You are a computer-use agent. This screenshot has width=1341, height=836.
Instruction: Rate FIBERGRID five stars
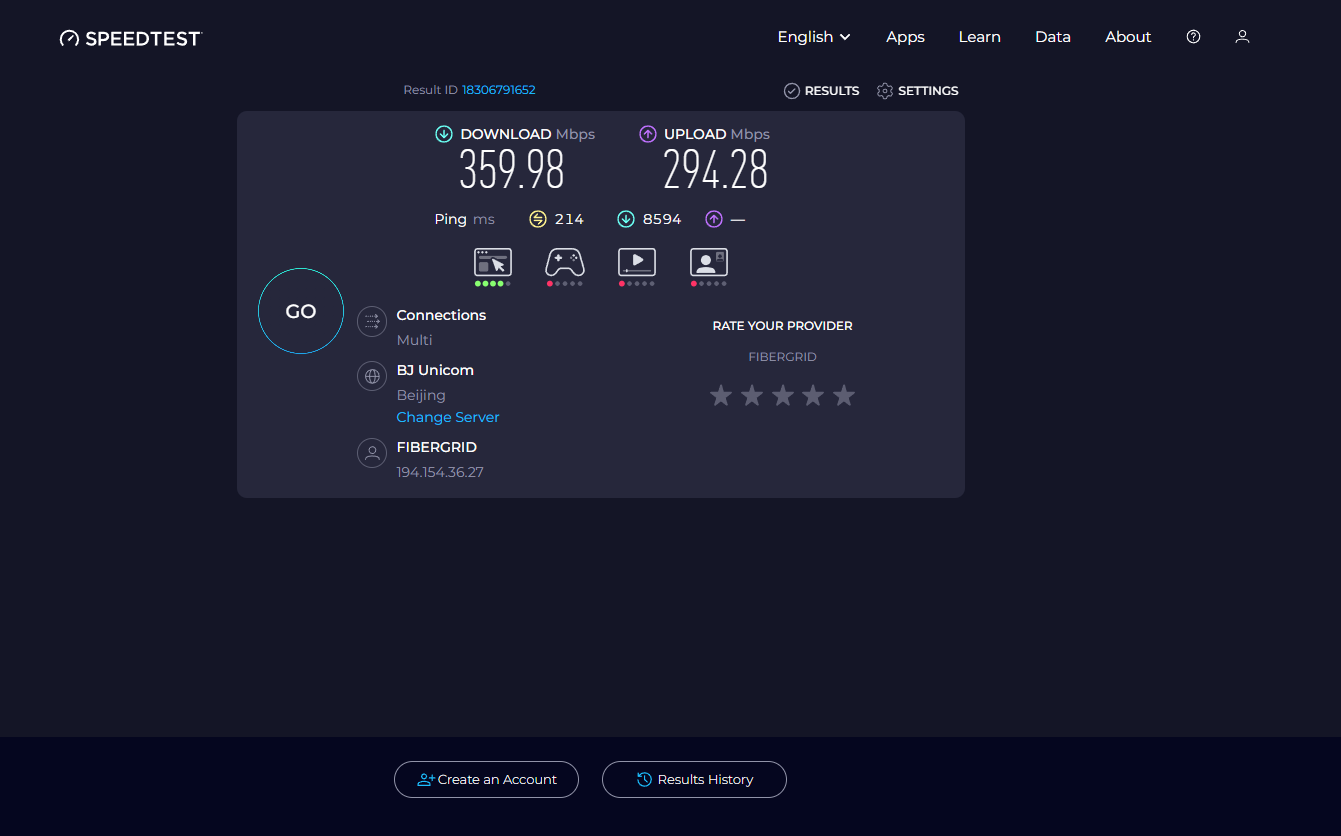point(843,395)
